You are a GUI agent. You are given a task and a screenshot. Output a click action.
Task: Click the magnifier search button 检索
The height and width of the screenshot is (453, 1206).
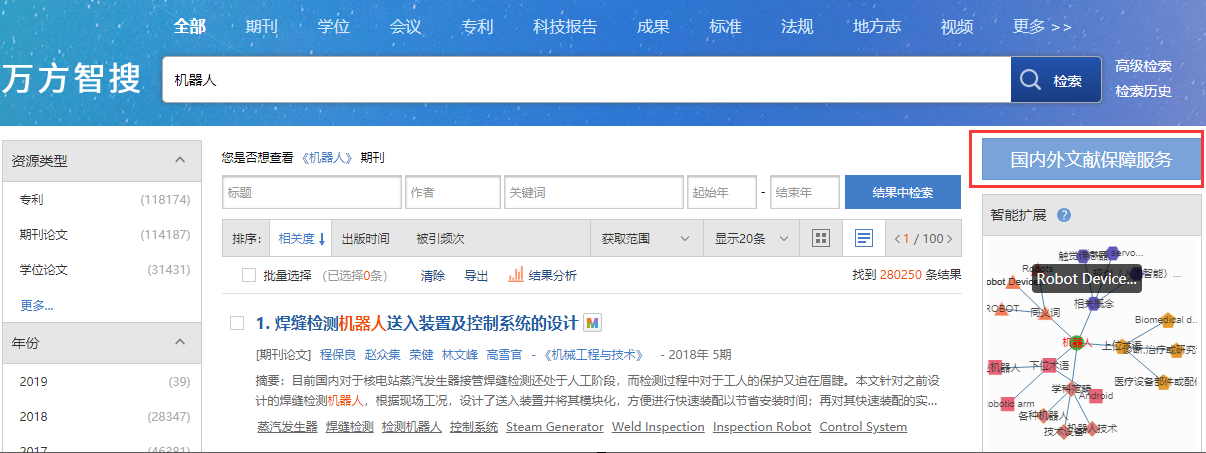point(1054,80)
